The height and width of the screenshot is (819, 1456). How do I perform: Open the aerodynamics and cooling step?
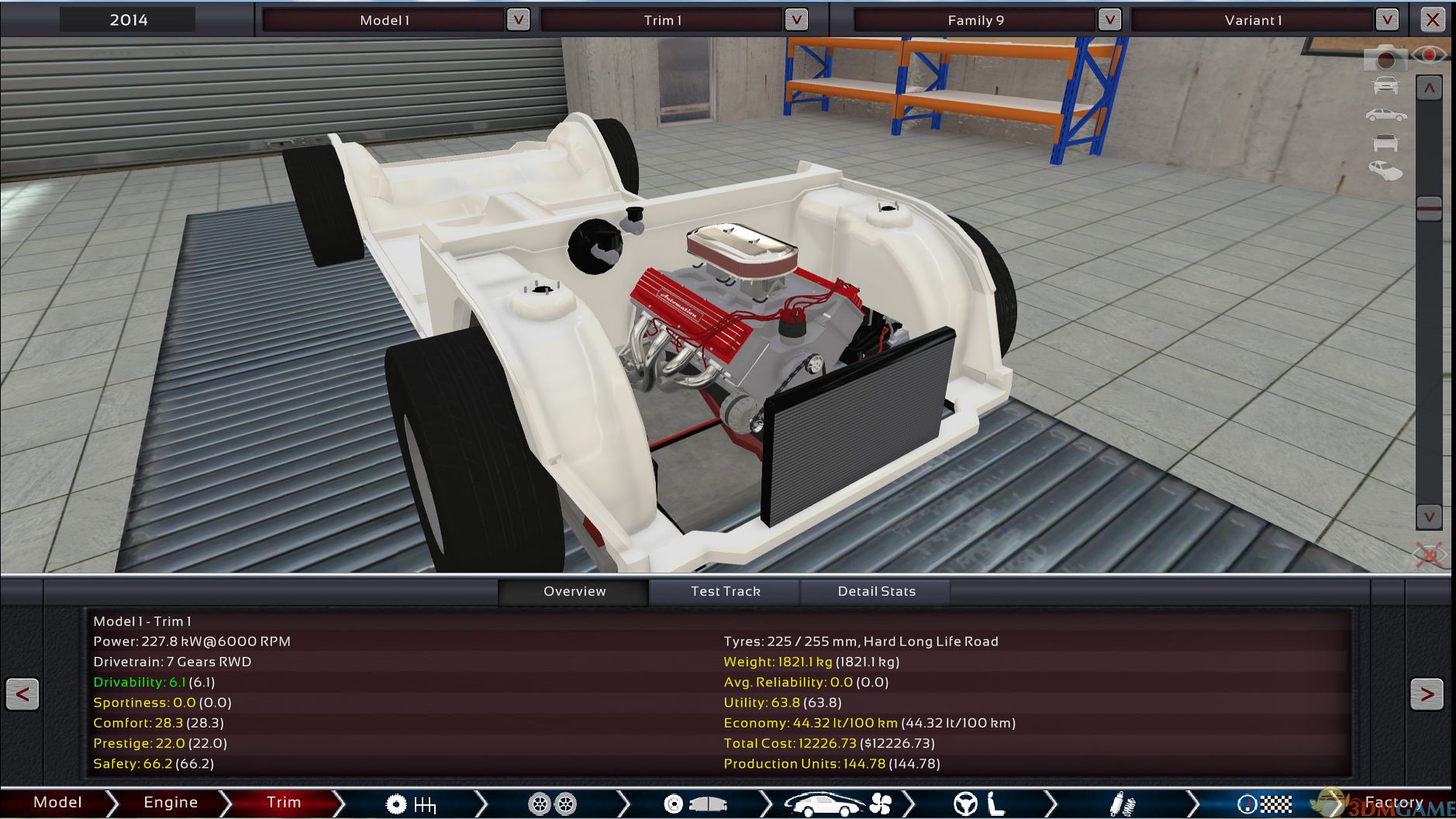coord(837,804)
